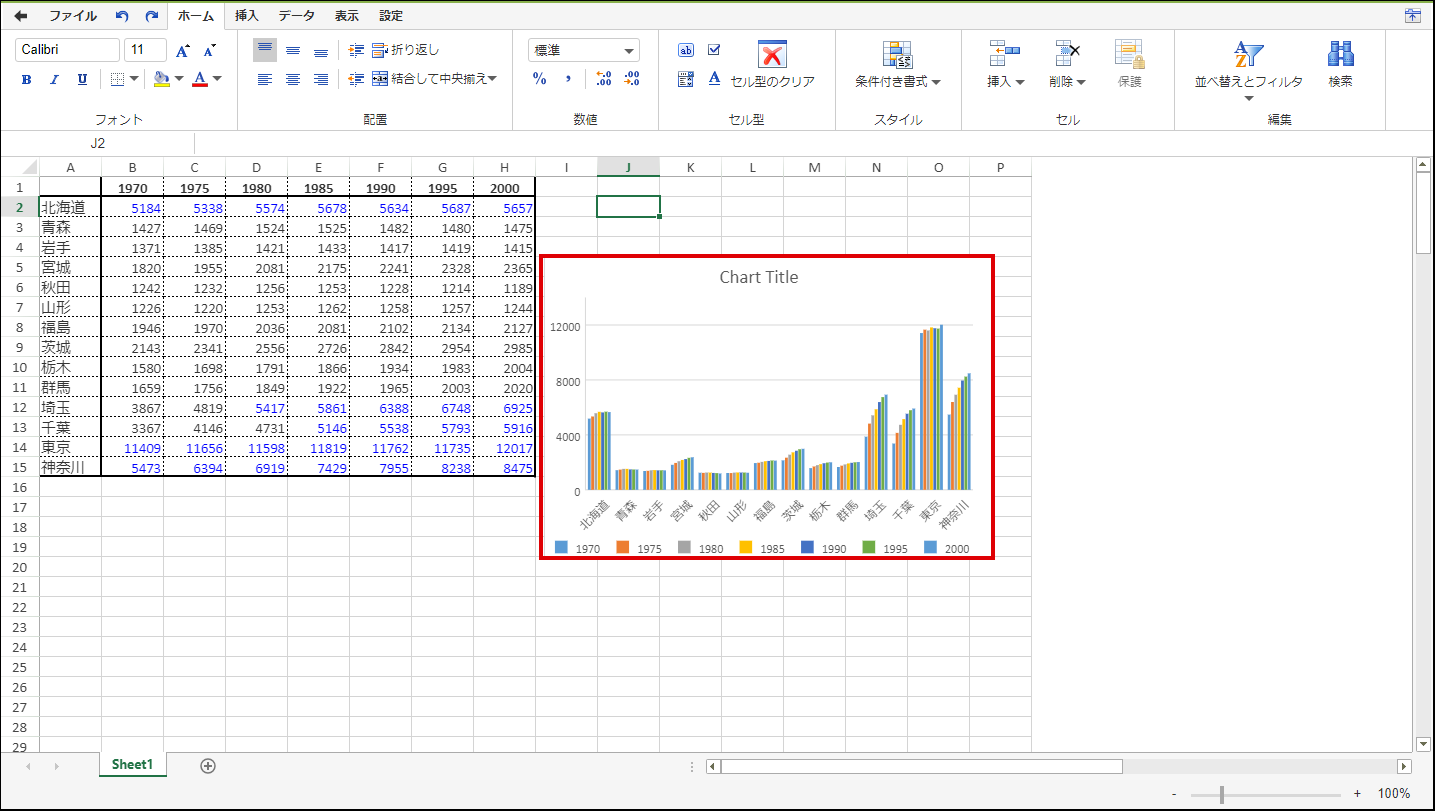Image resolution: width=1435 pixels, height=811 pixels.
Task: Increase decimal places icon
Action: (x=603, y=79)
